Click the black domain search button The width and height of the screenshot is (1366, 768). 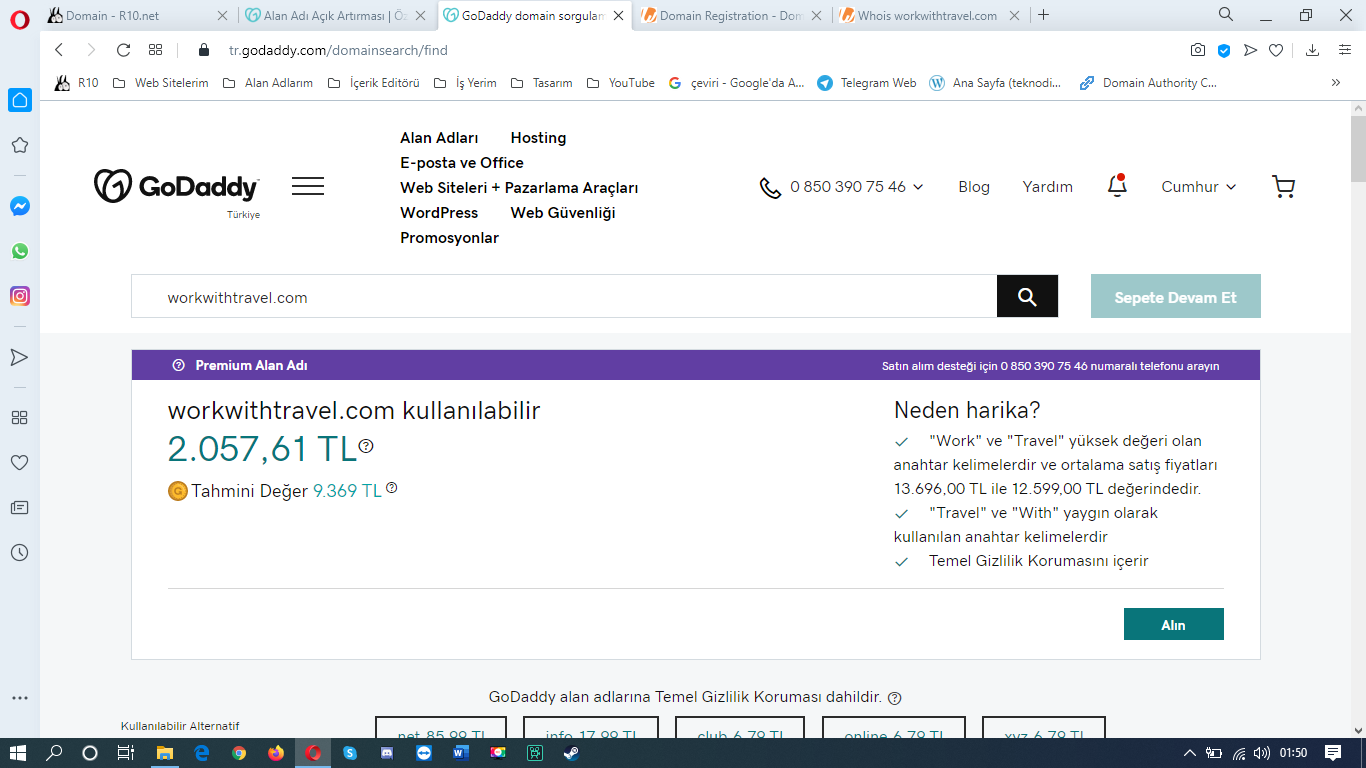pyautogui.click(x=1027, y=296)
